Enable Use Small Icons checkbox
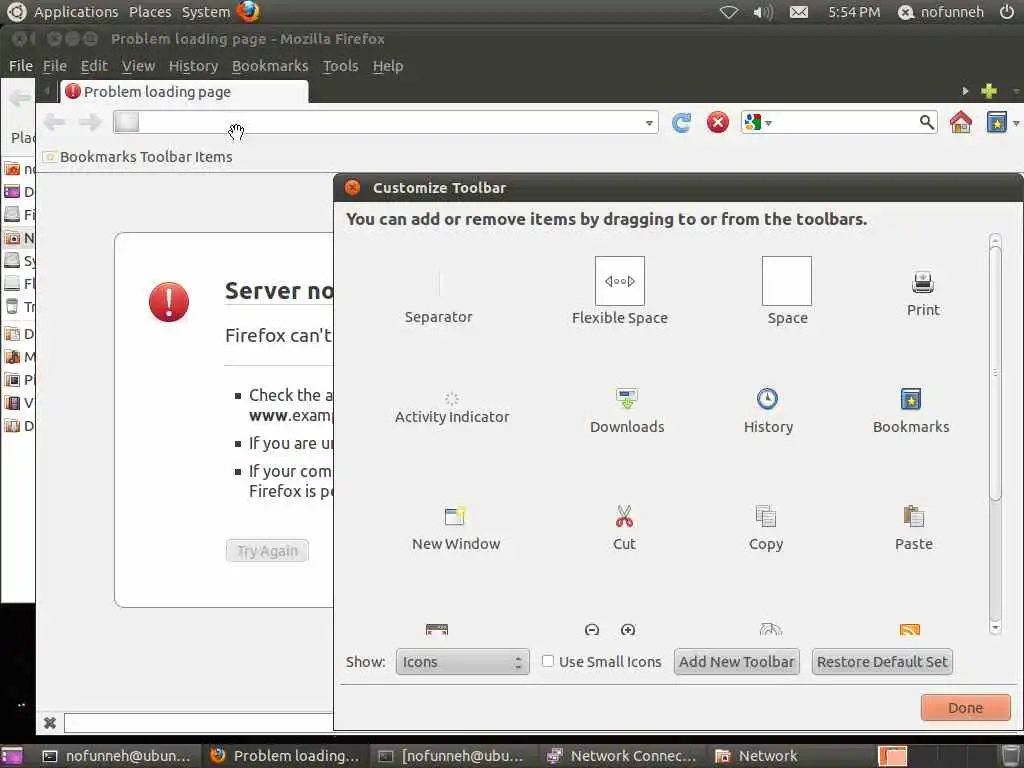Viewport: 1024px width, 768px height. tap(548, 661)
